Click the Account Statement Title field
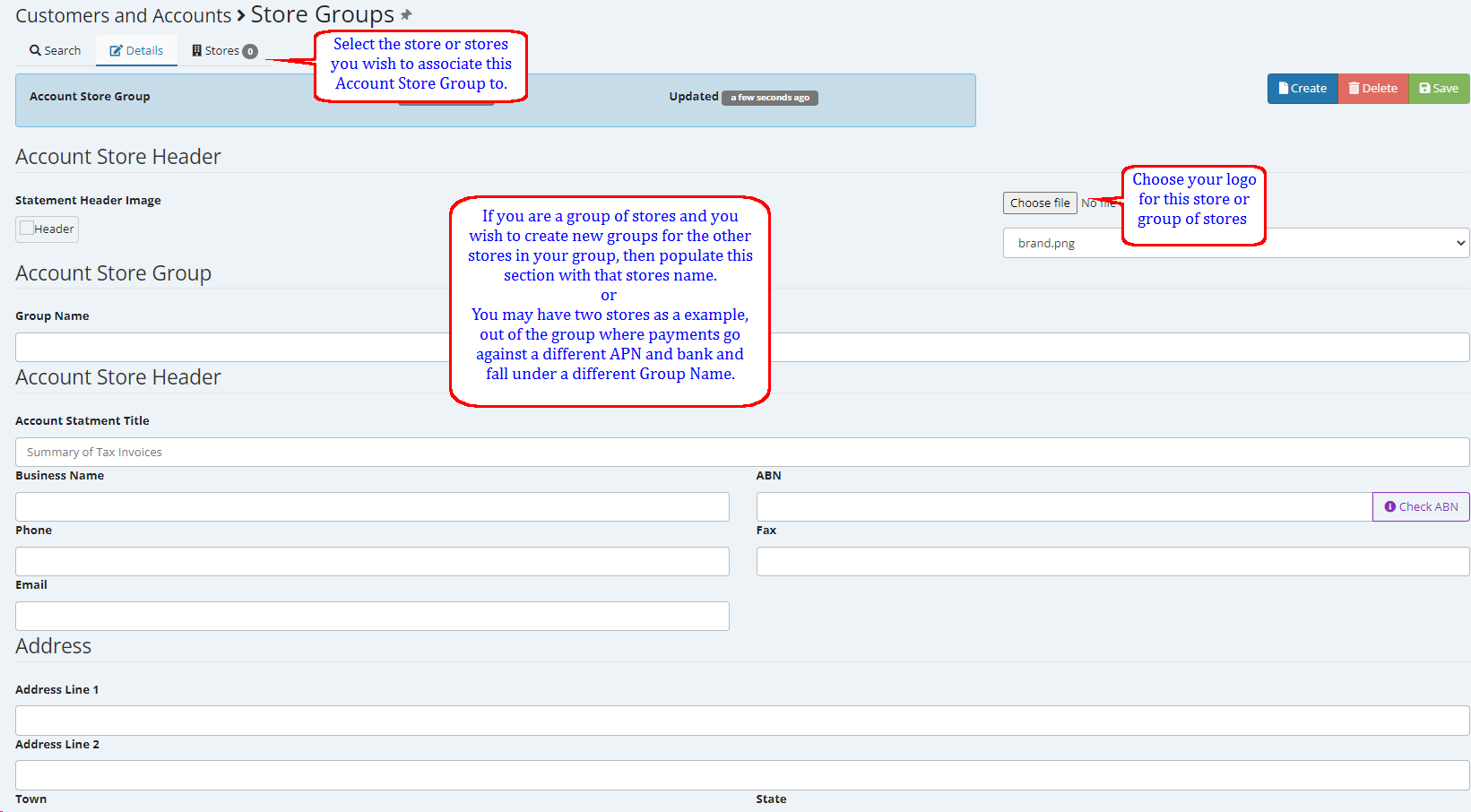1471x812 pixels. (x=742, y=453)
